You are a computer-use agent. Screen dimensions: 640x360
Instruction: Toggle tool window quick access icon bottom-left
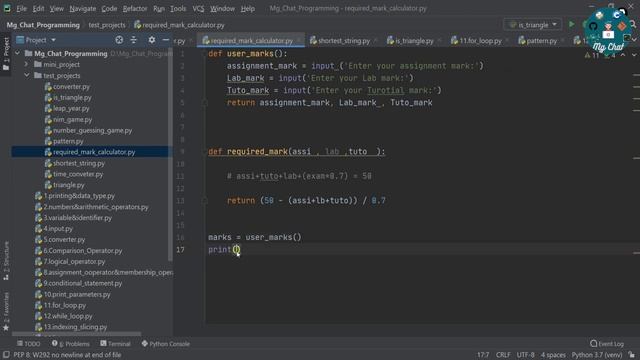click(x=6, y=355)
